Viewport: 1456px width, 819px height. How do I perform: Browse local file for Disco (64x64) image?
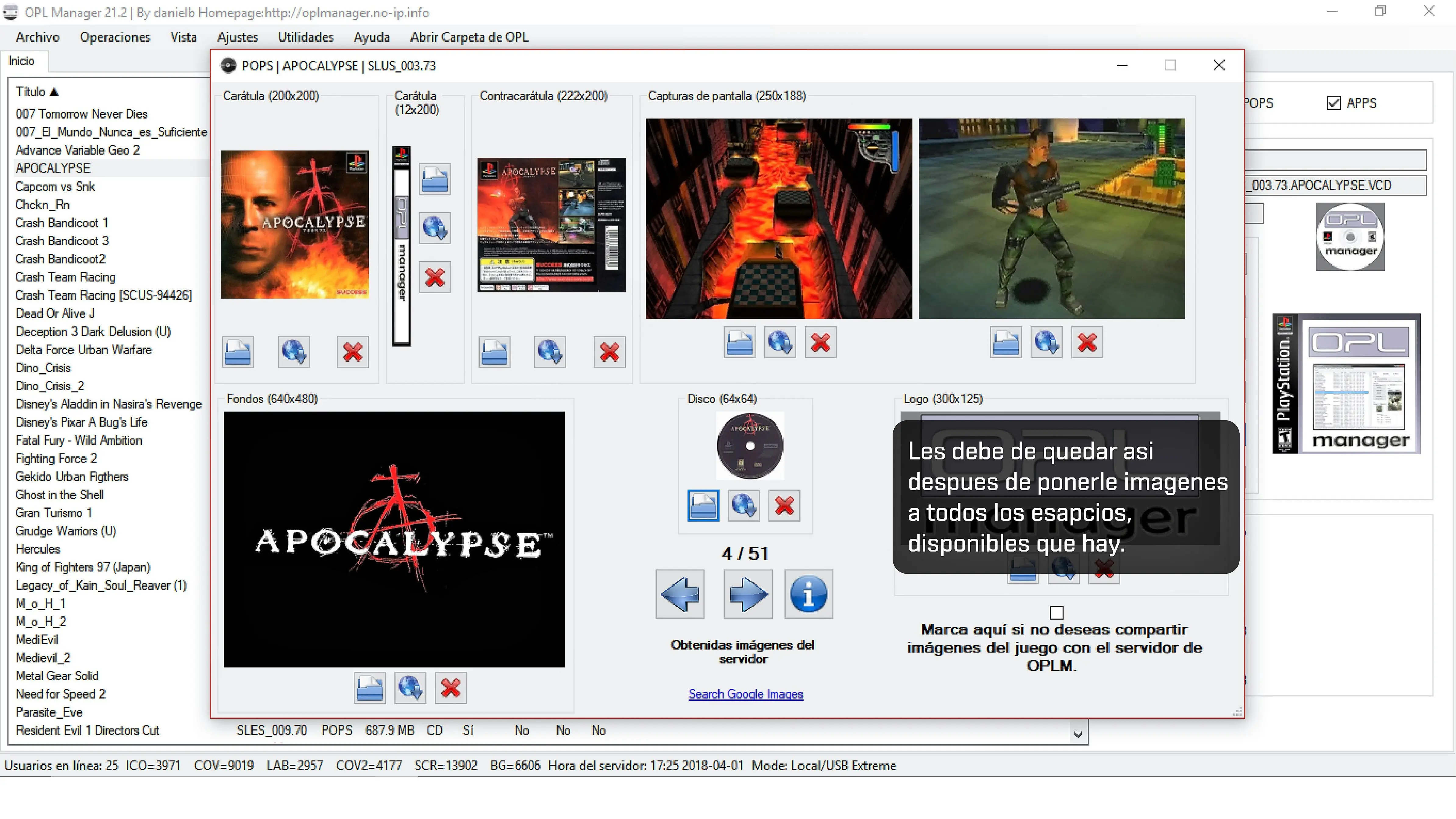pos(703,505)
